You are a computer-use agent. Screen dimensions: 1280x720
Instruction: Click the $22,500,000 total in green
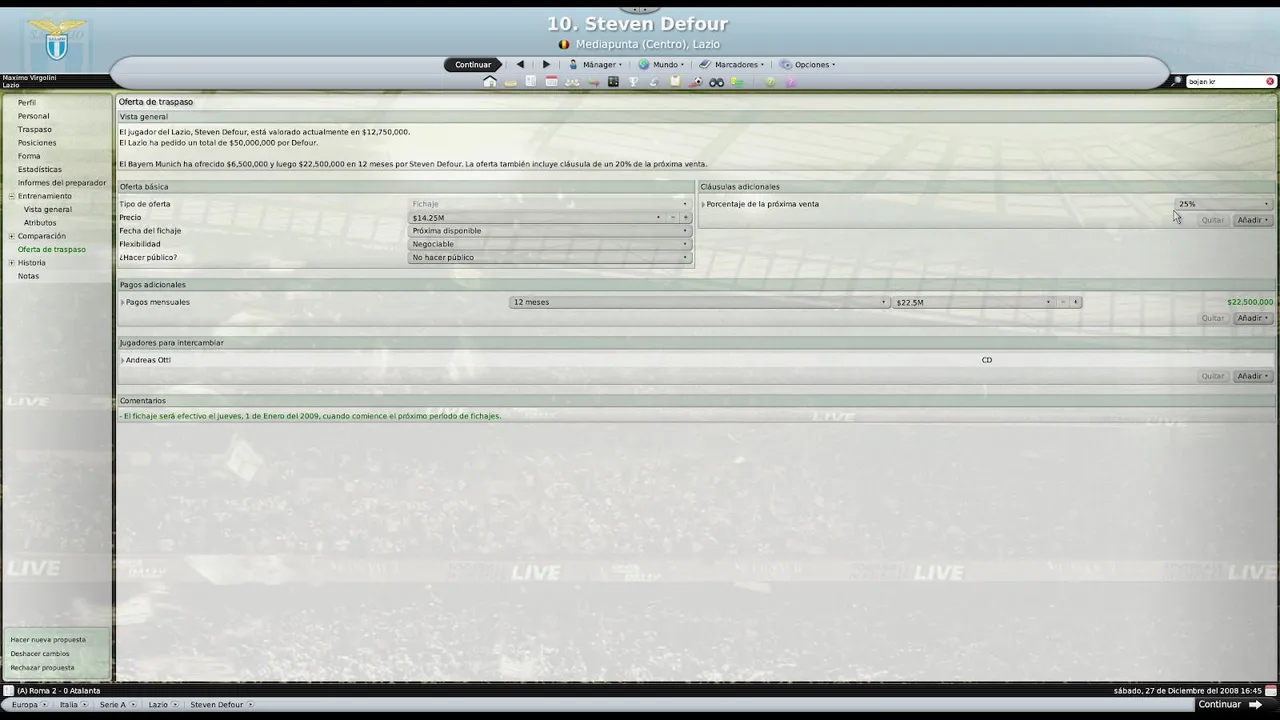[1250, 302]
